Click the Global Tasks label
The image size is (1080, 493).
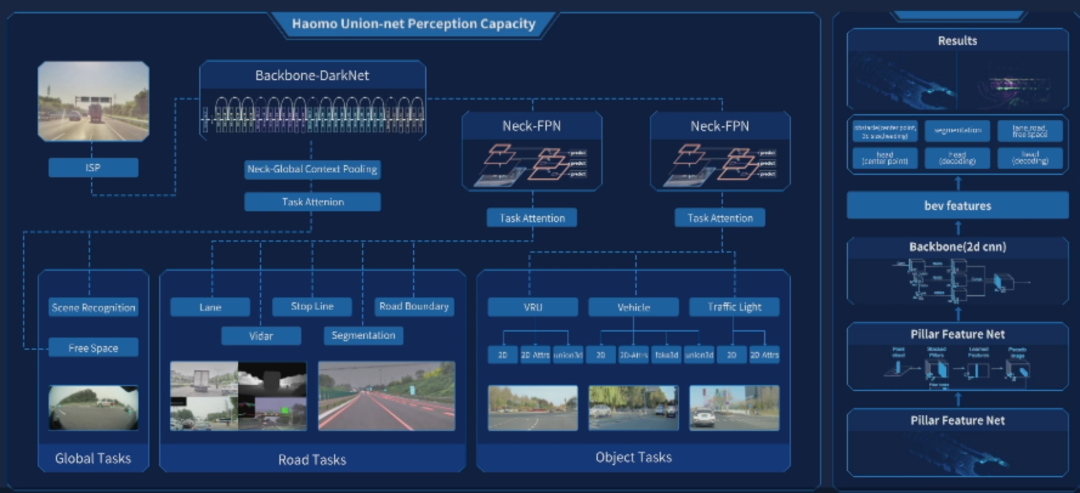[93, 457]
